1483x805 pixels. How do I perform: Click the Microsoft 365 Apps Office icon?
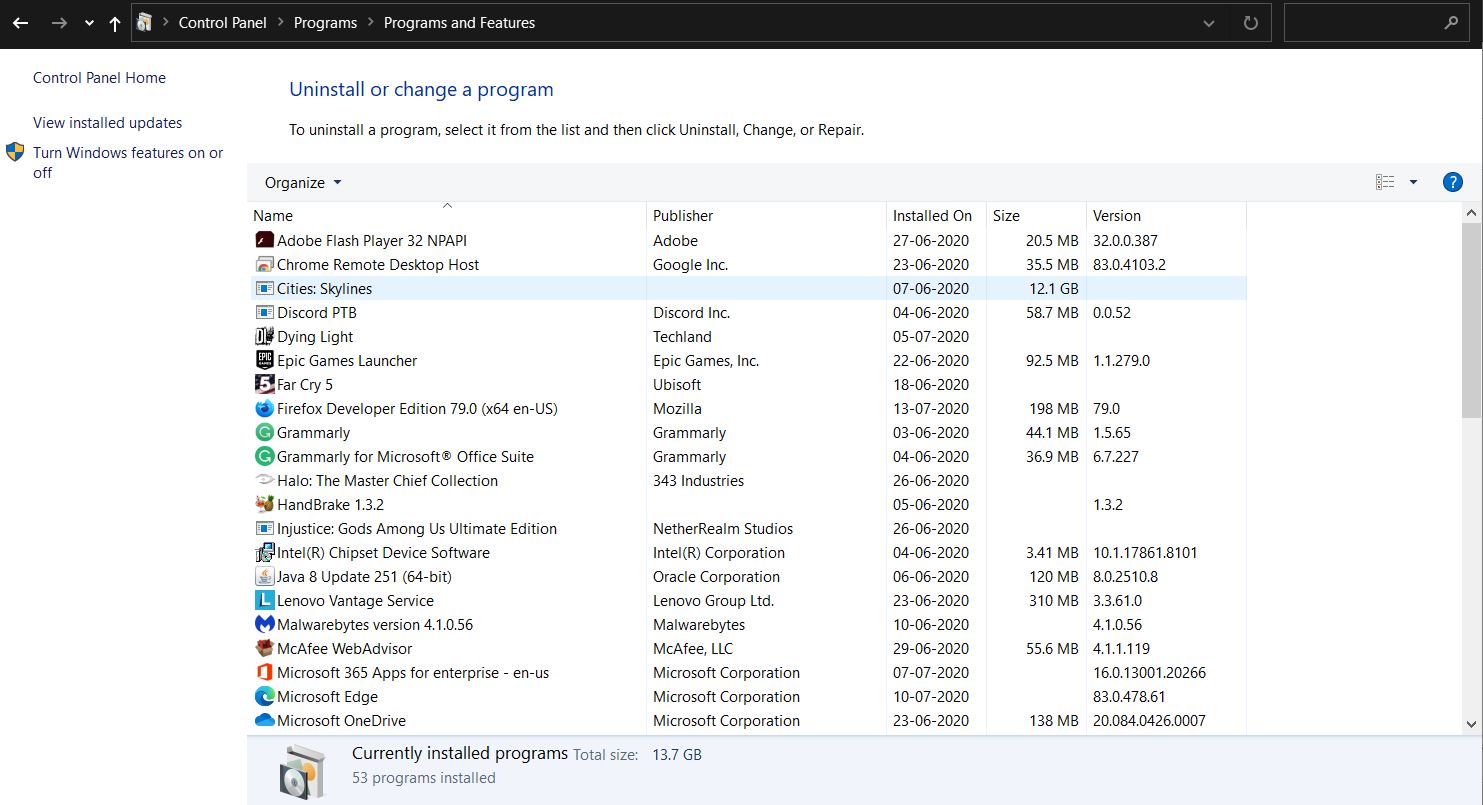(264, 672)
